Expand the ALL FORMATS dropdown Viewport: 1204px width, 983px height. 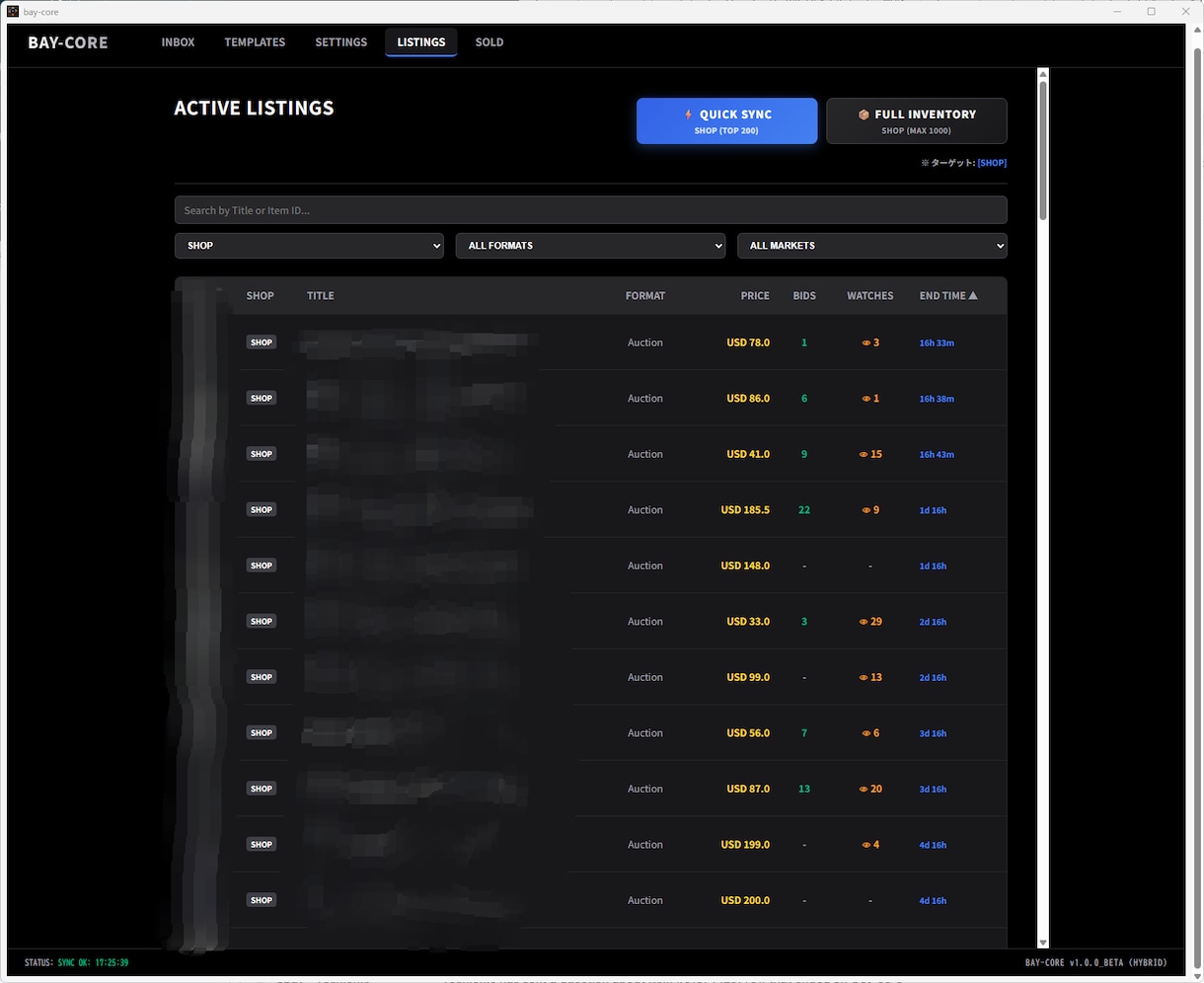[590, 246]
